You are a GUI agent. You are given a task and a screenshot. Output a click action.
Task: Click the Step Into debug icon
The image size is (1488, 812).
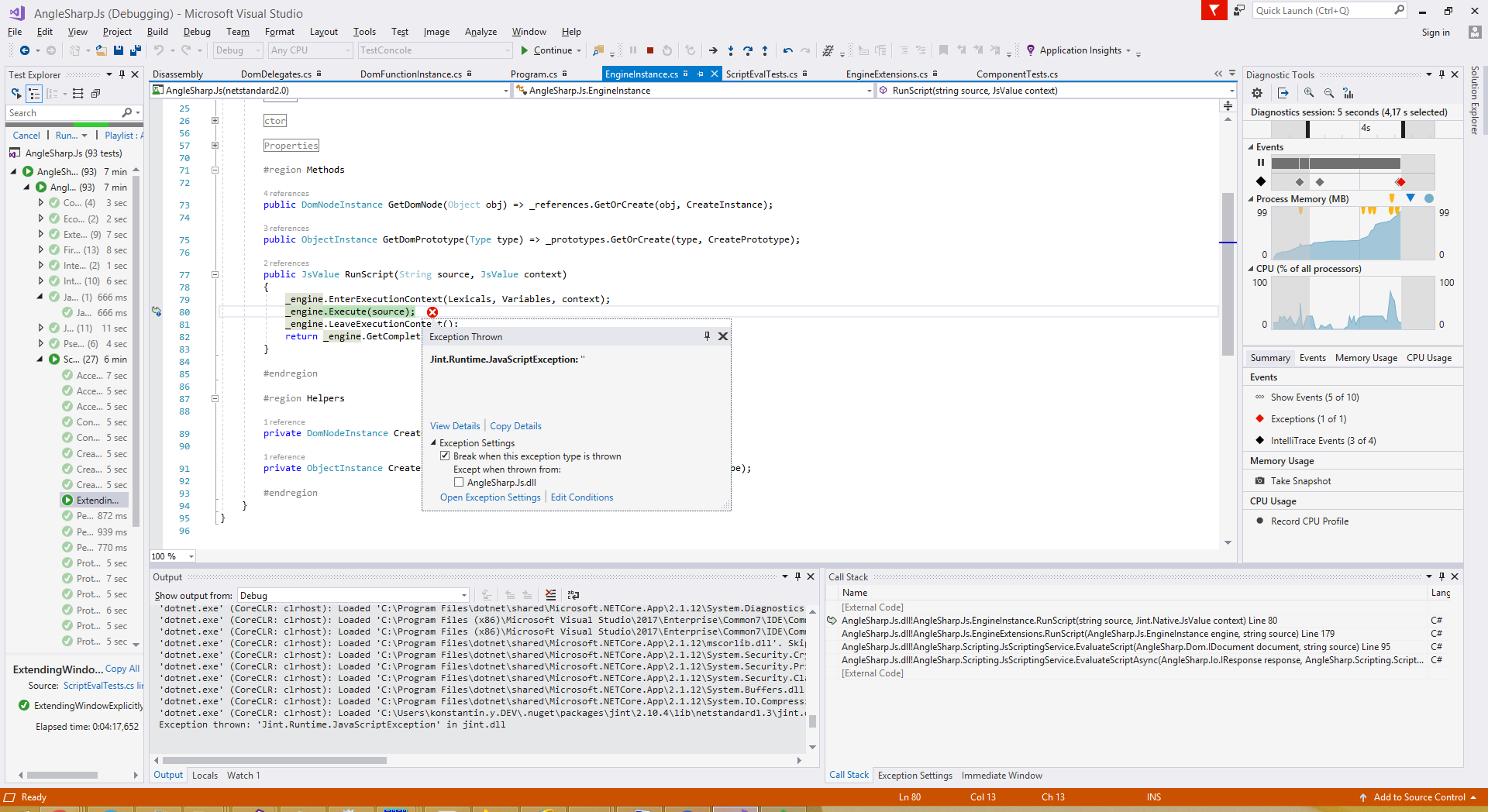(731, 50)
